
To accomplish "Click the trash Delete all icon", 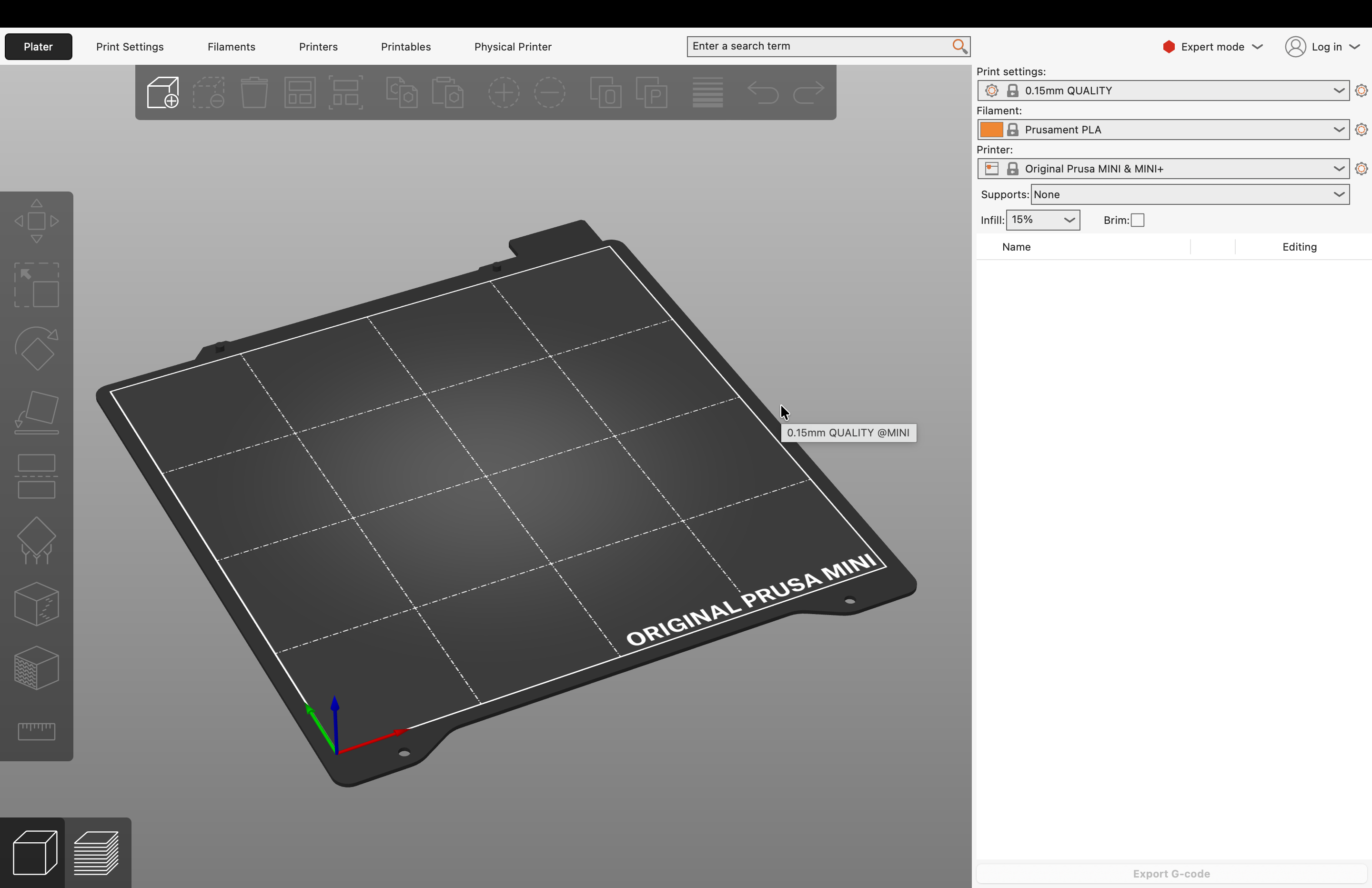I will point(253,92).
